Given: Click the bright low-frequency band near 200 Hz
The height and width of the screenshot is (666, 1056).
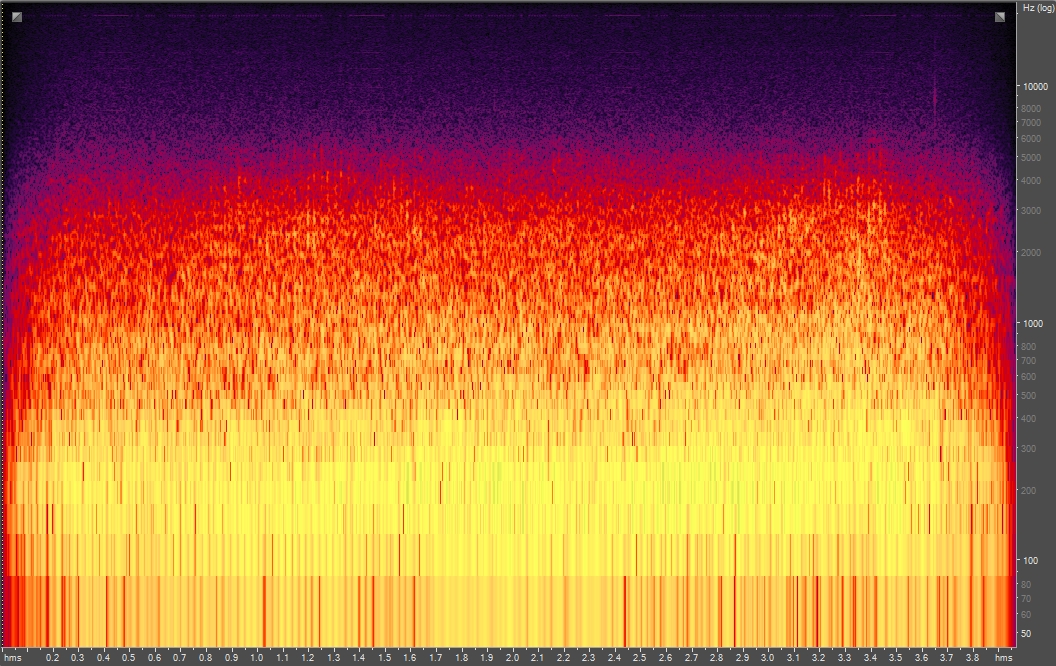Looking at the screenshot, I should 500,490.
